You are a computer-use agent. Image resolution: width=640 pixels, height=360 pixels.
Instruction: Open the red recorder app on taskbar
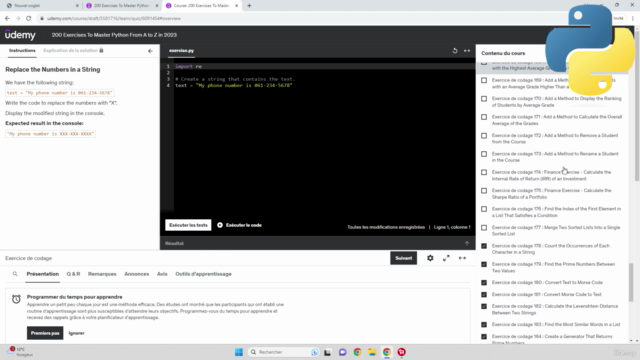[x=402, y=352]
